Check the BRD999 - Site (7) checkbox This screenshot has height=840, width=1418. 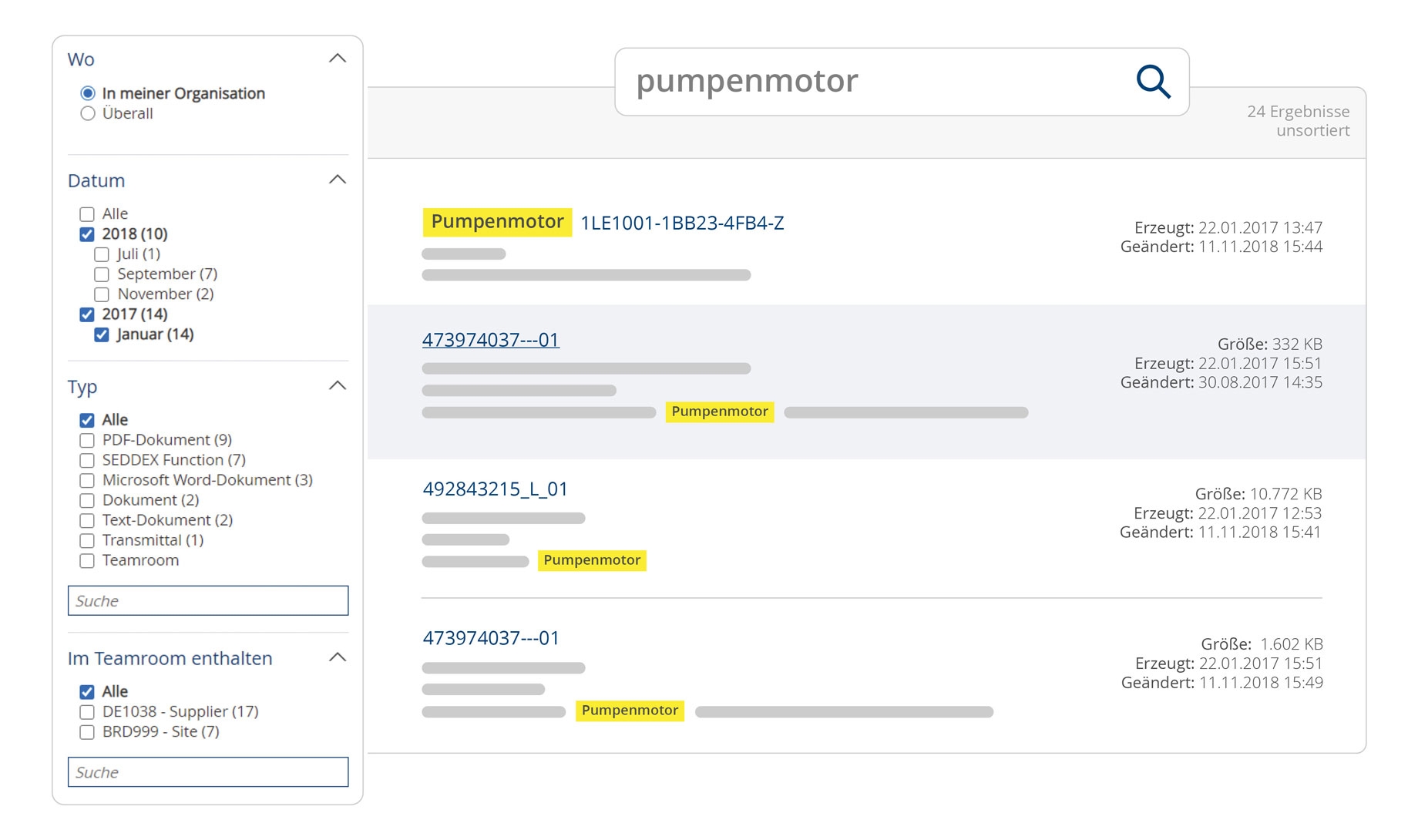[x=87, y=732]
